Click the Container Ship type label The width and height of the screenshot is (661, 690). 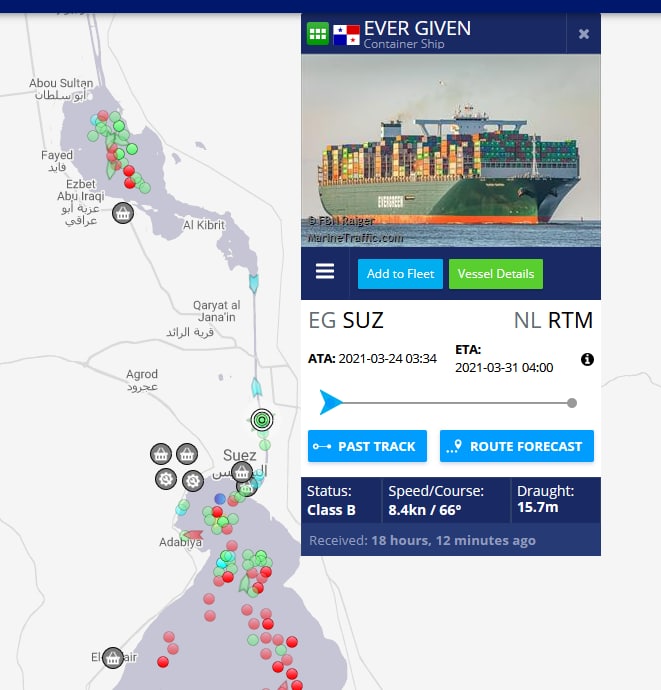pos(404,44)
